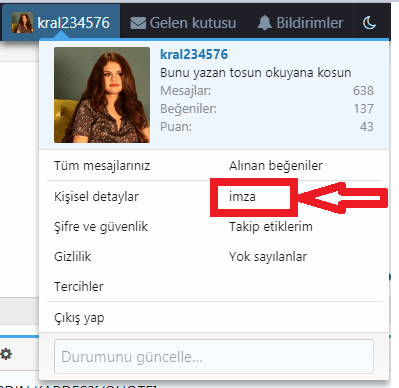The width and height of the screenshot is (399, 388).
Task: Click Çıkış yap to log out
Action: pos(79,318)
